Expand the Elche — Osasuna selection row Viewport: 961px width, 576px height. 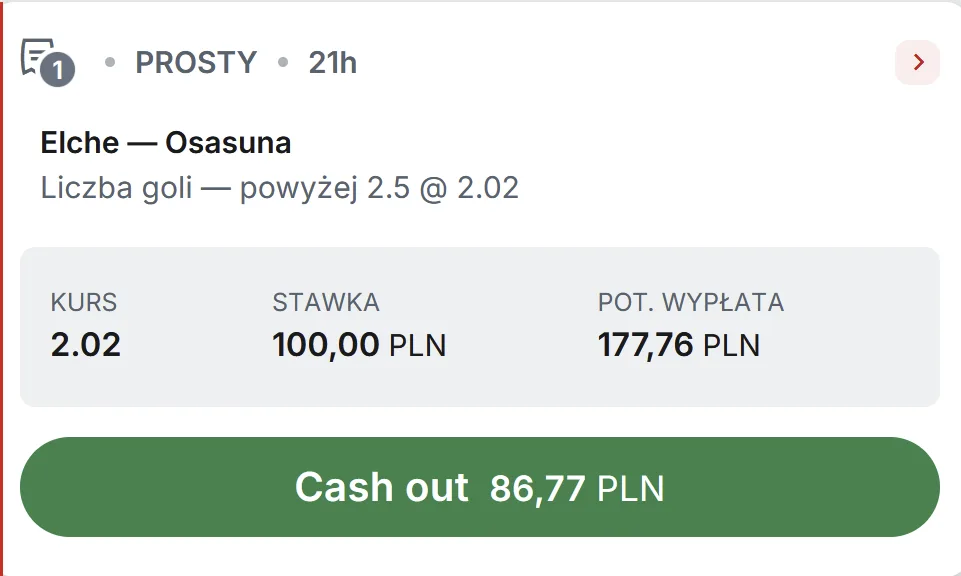[165, 143]
